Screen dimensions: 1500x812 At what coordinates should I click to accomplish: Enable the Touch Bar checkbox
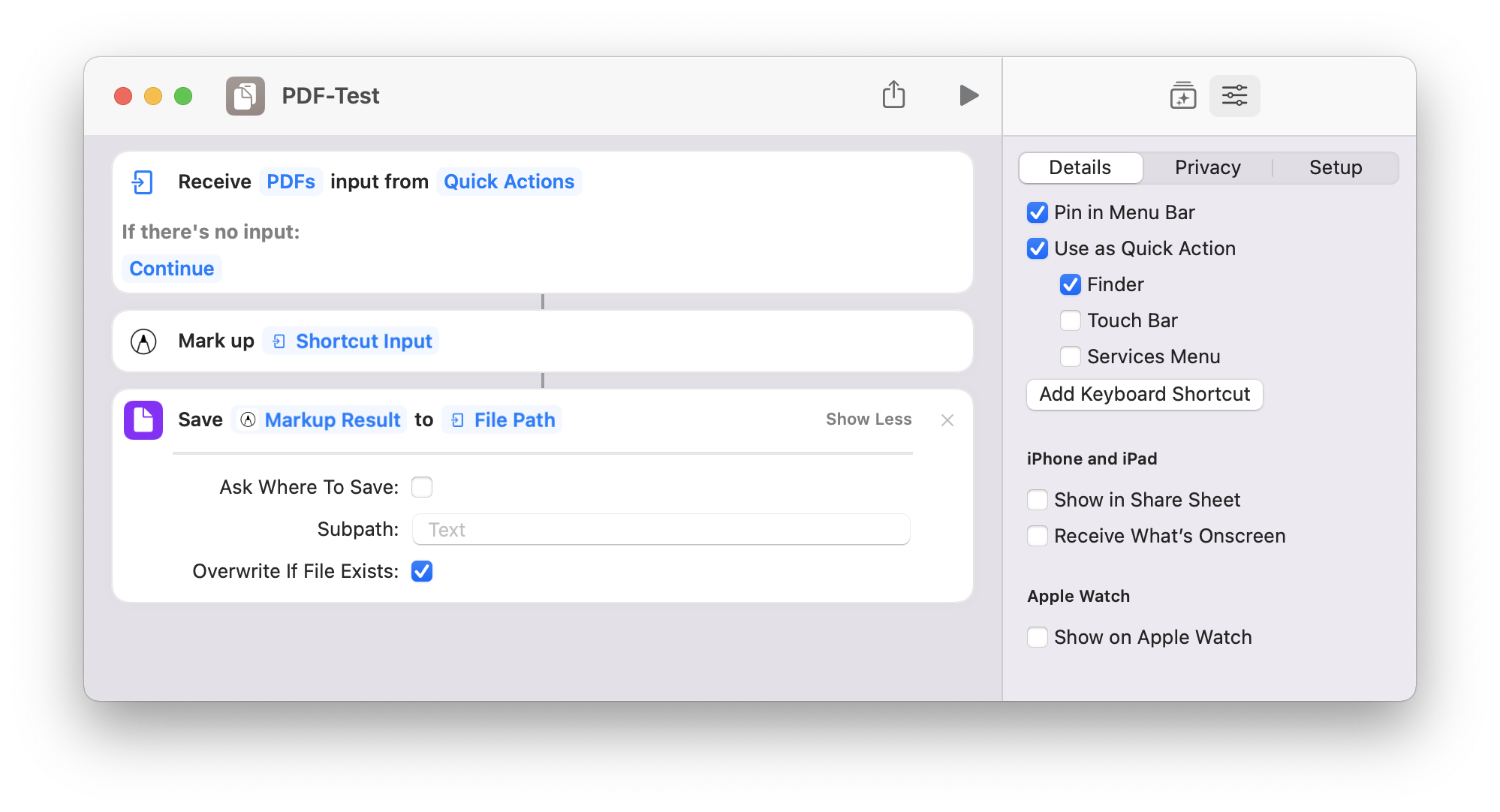(x=1071, y=320)
